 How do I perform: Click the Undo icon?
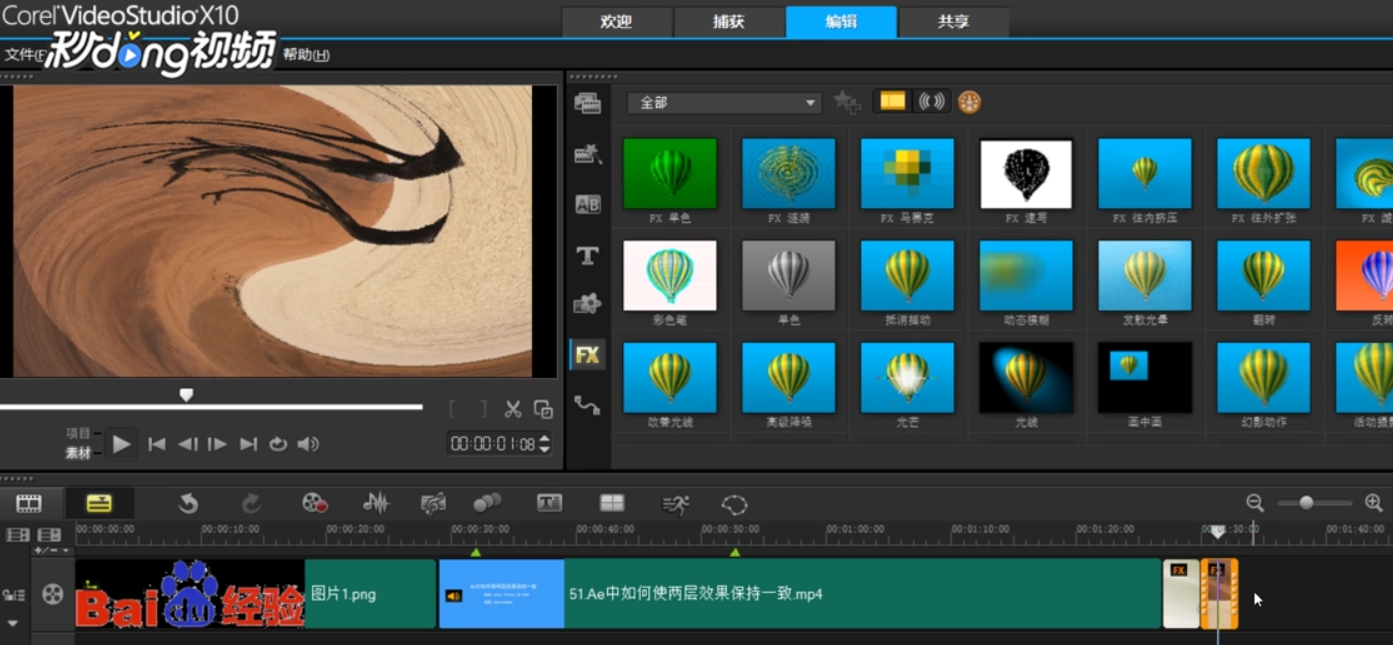(x=188, y=503)
